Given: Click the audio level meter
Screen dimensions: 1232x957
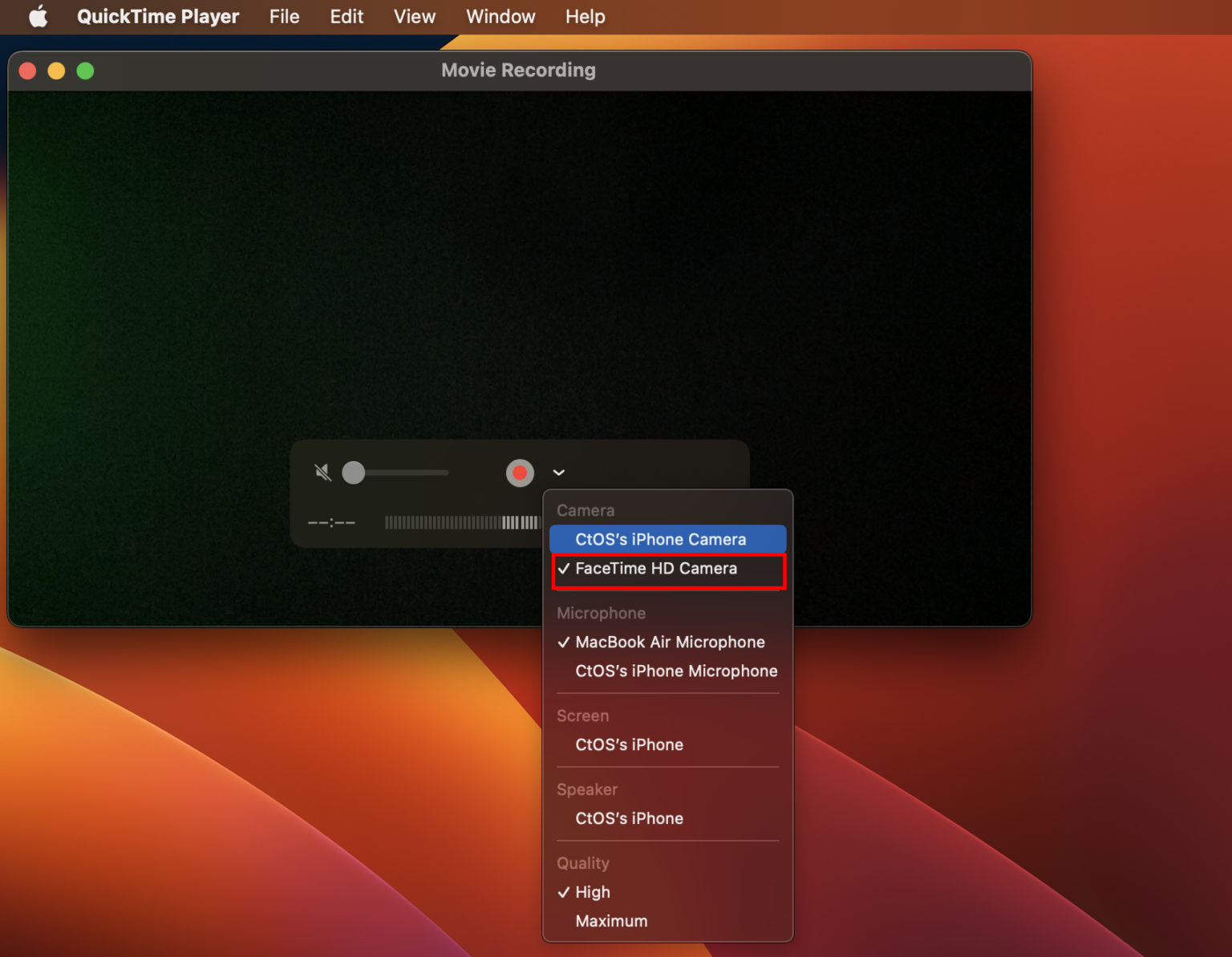Looking at the screenshot, I should [462, 523].
